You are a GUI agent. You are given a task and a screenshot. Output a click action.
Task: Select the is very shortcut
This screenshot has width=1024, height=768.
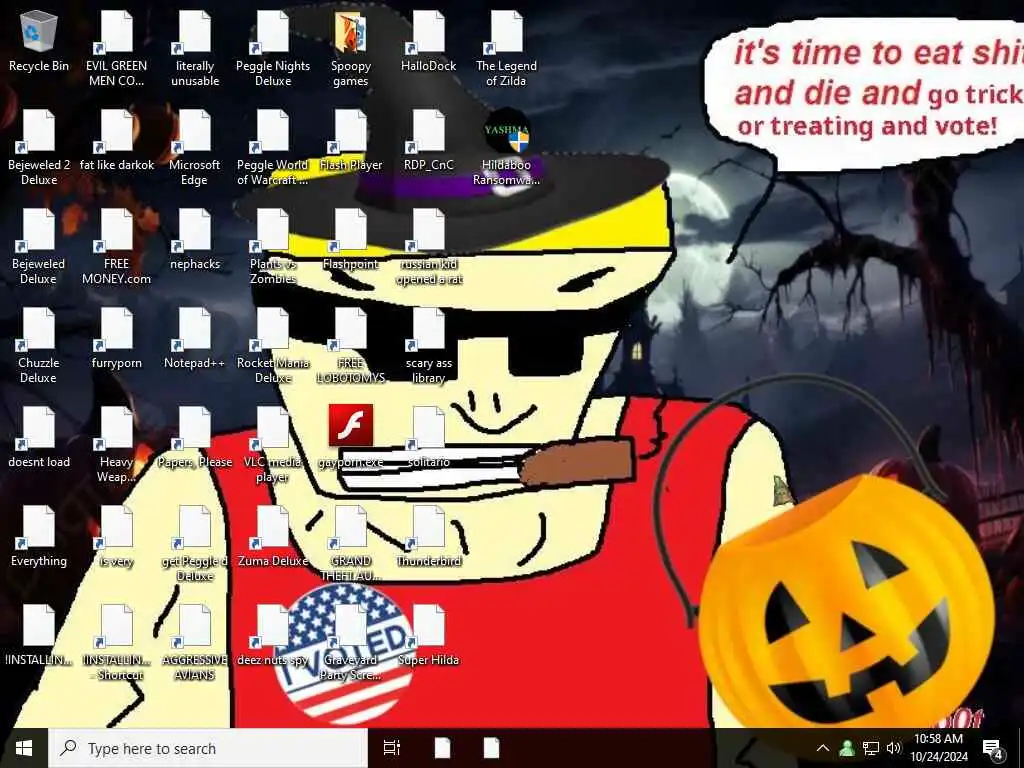pos(116,537)
